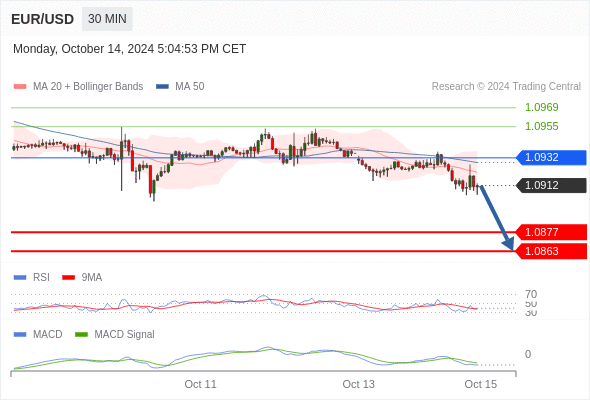Image resolution: width=590 pixels, height=400 pixels.
Task: Click the blue downward trend arrow
Action: pos(496,217)
